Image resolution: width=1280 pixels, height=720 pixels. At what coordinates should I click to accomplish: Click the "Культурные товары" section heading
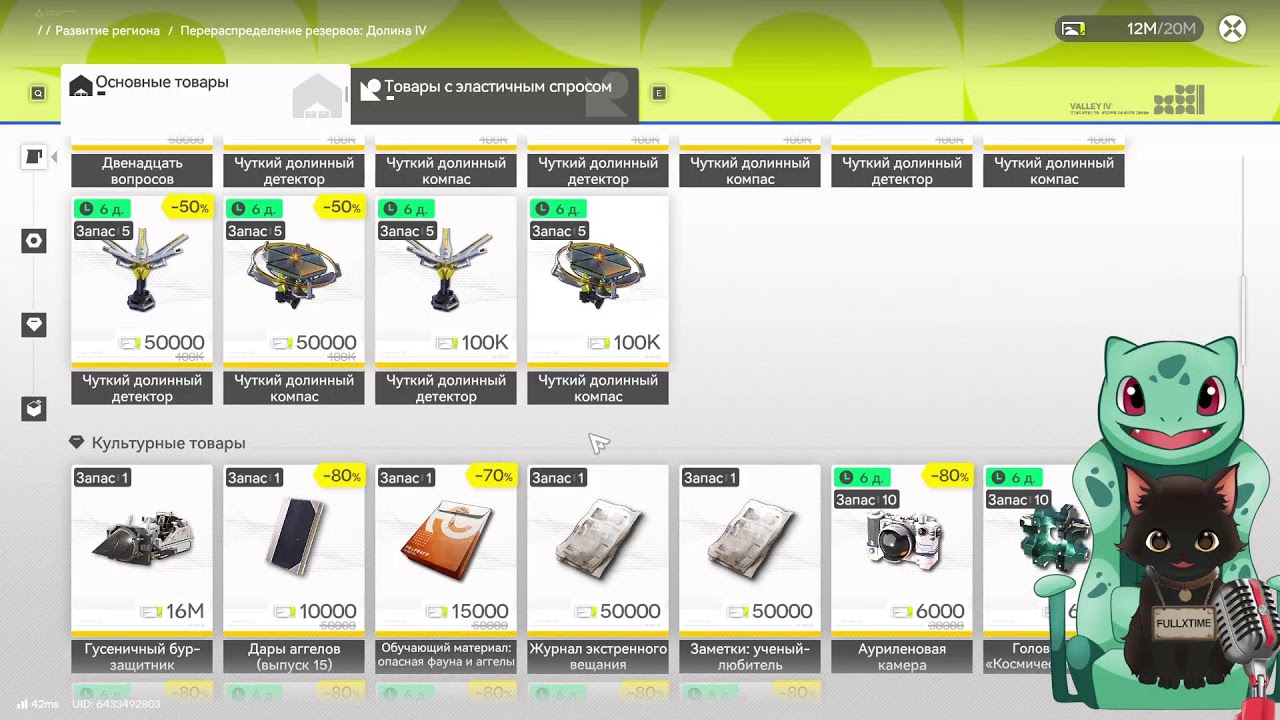[x=168, y=443]
